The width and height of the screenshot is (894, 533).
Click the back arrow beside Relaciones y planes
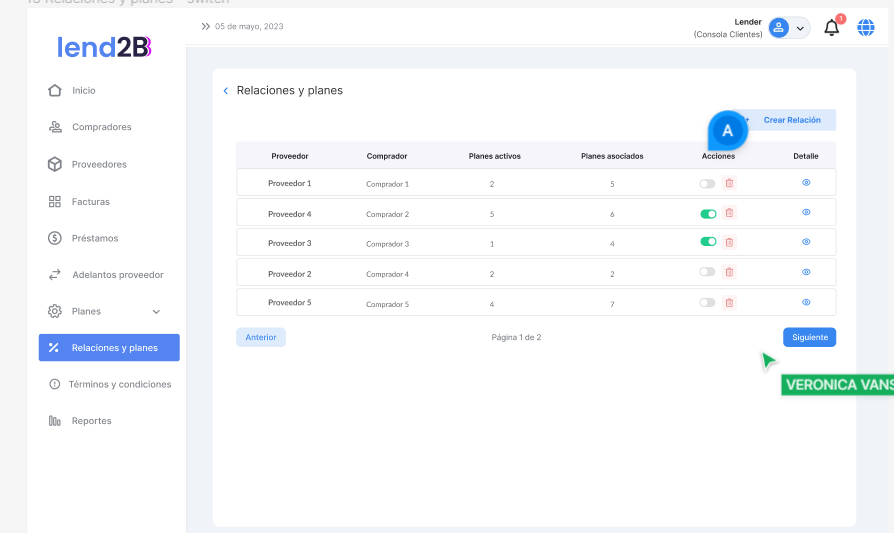pos(226,91)
